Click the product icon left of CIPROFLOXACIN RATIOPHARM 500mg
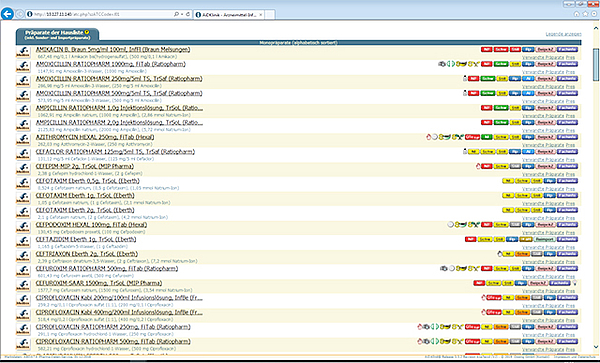The image size is (600, 363). click(23, 343)
